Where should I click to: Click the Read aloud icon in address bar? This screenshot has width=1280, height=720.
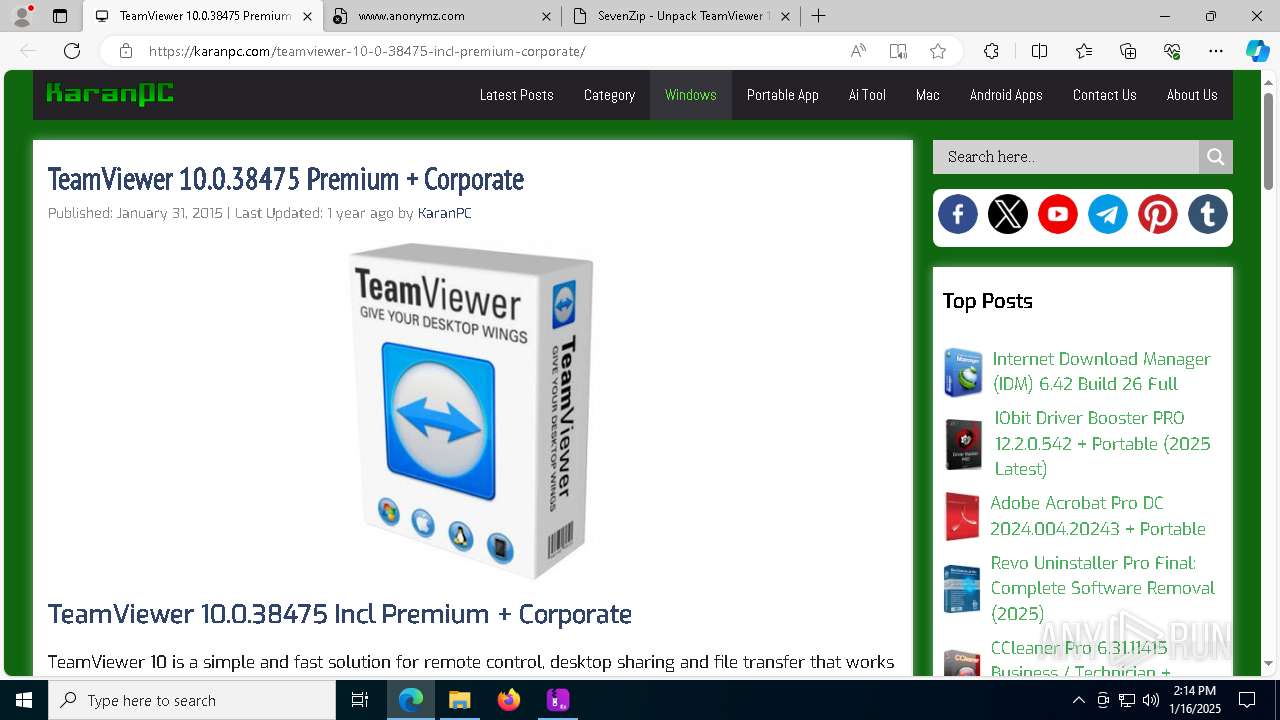[858, 51]
